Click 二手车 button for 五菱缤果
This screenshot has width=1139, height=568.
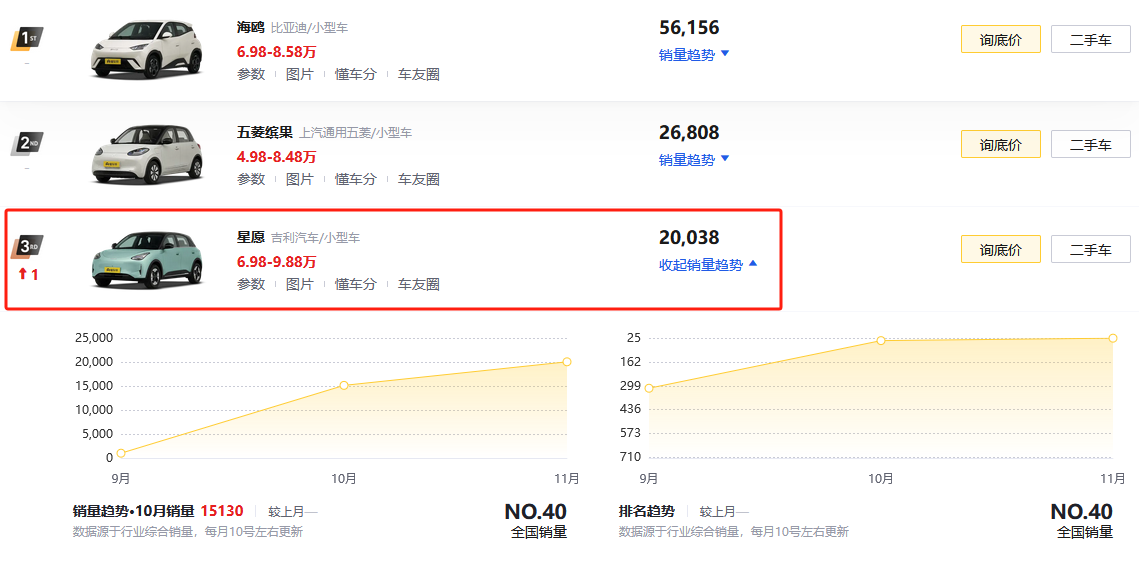click(x=1090, y=144)
